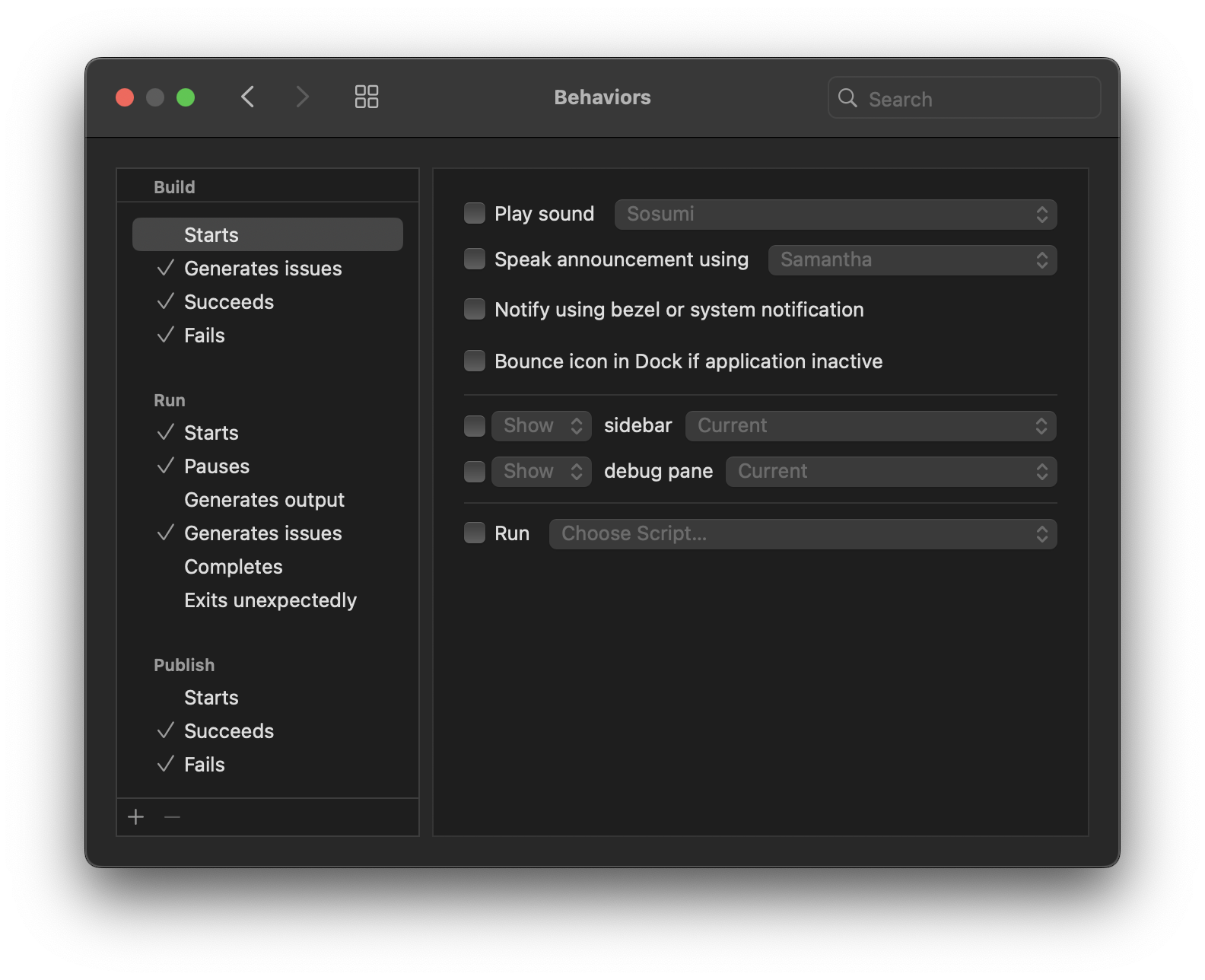Open the Sosumi sound dropdown

coord(835,214)
